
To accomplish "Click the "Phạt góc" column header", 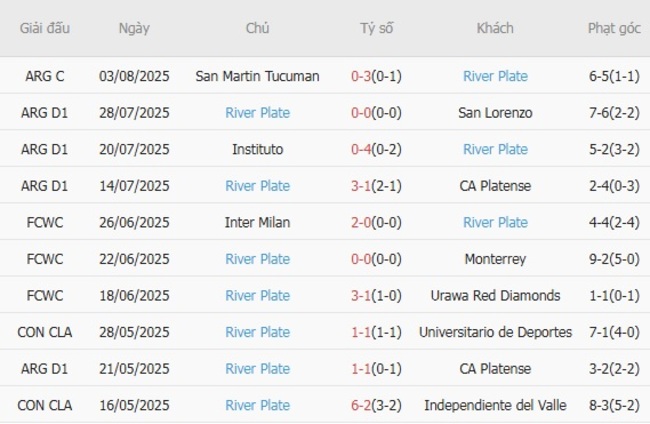I will pos(614,28).
